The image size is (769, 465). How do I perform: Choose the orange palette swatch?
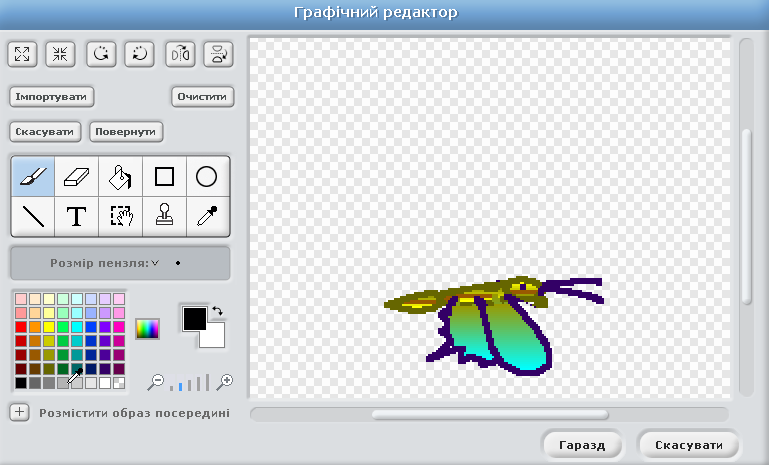pyautogui.click(x=35, y=327)
